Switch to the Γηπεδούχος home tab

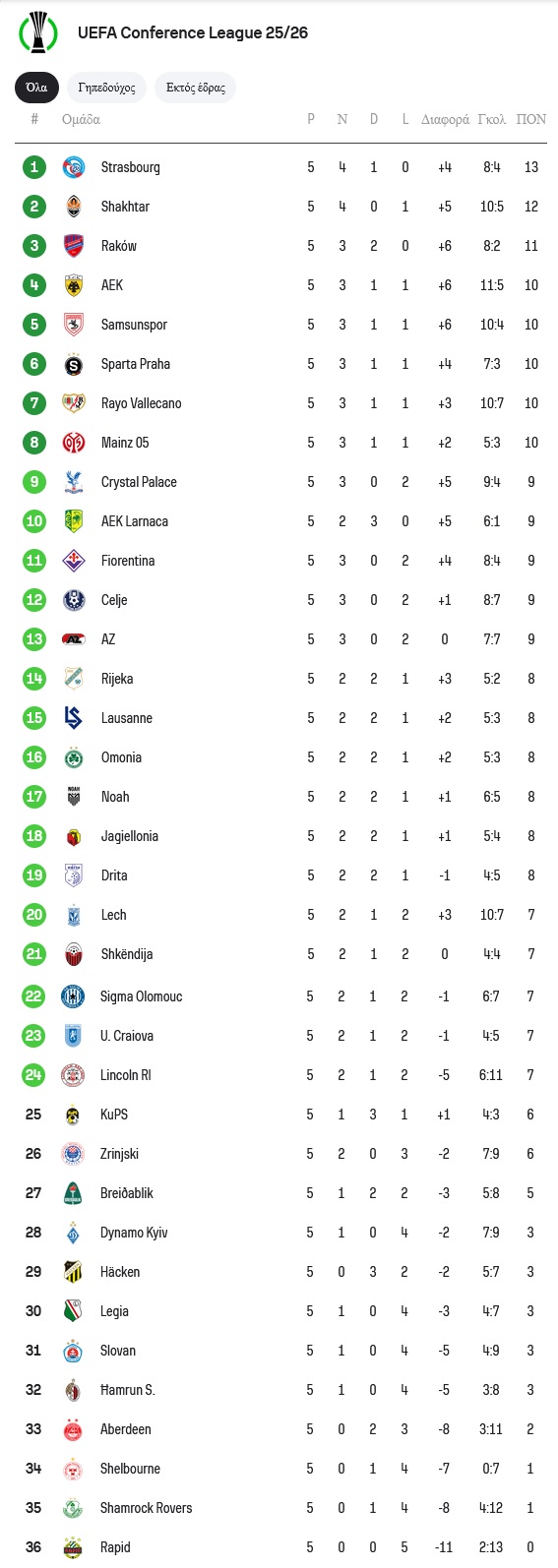tap(106, 88)
